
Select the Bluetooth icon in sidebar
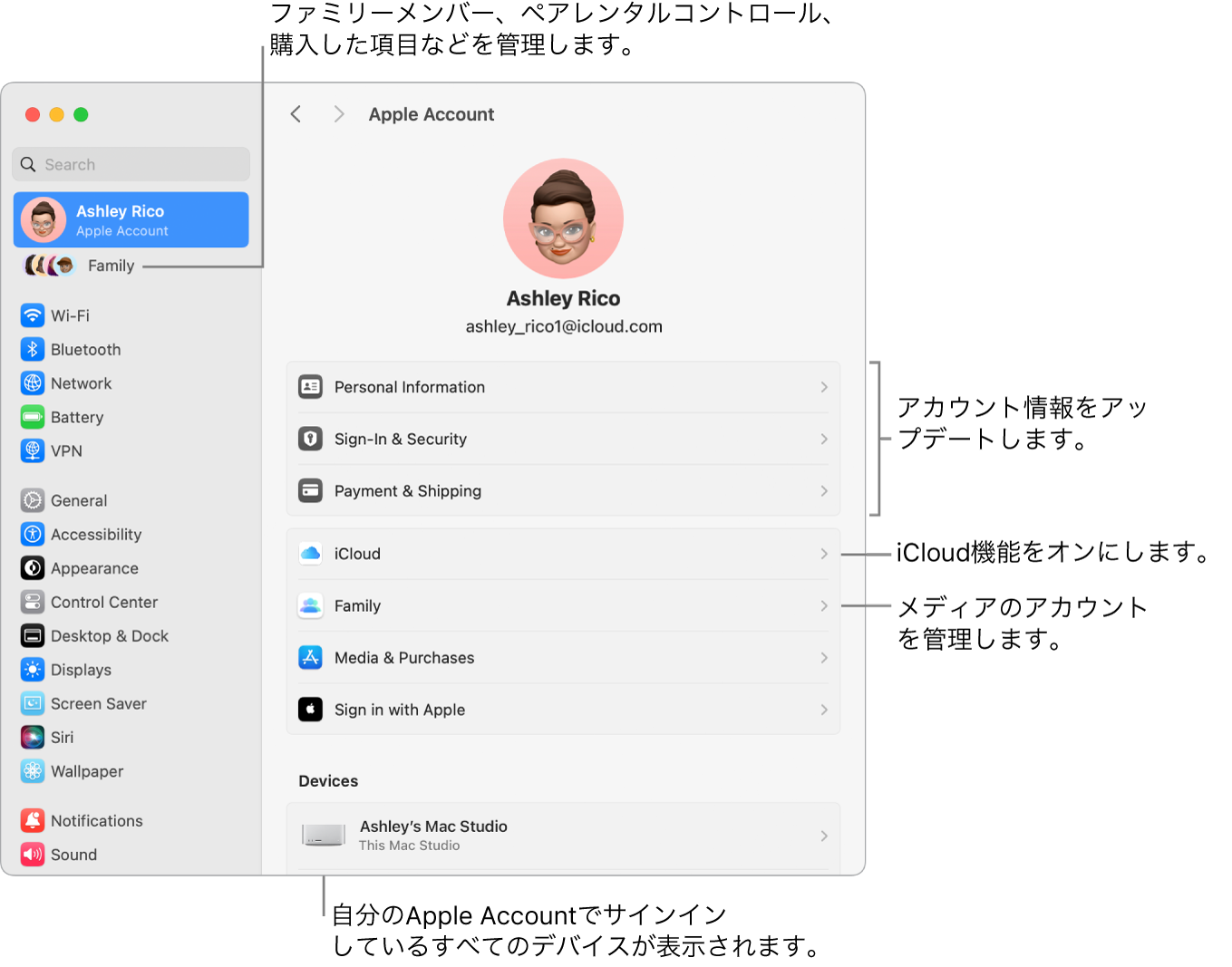pyautogui.click(x=33, y=349)
